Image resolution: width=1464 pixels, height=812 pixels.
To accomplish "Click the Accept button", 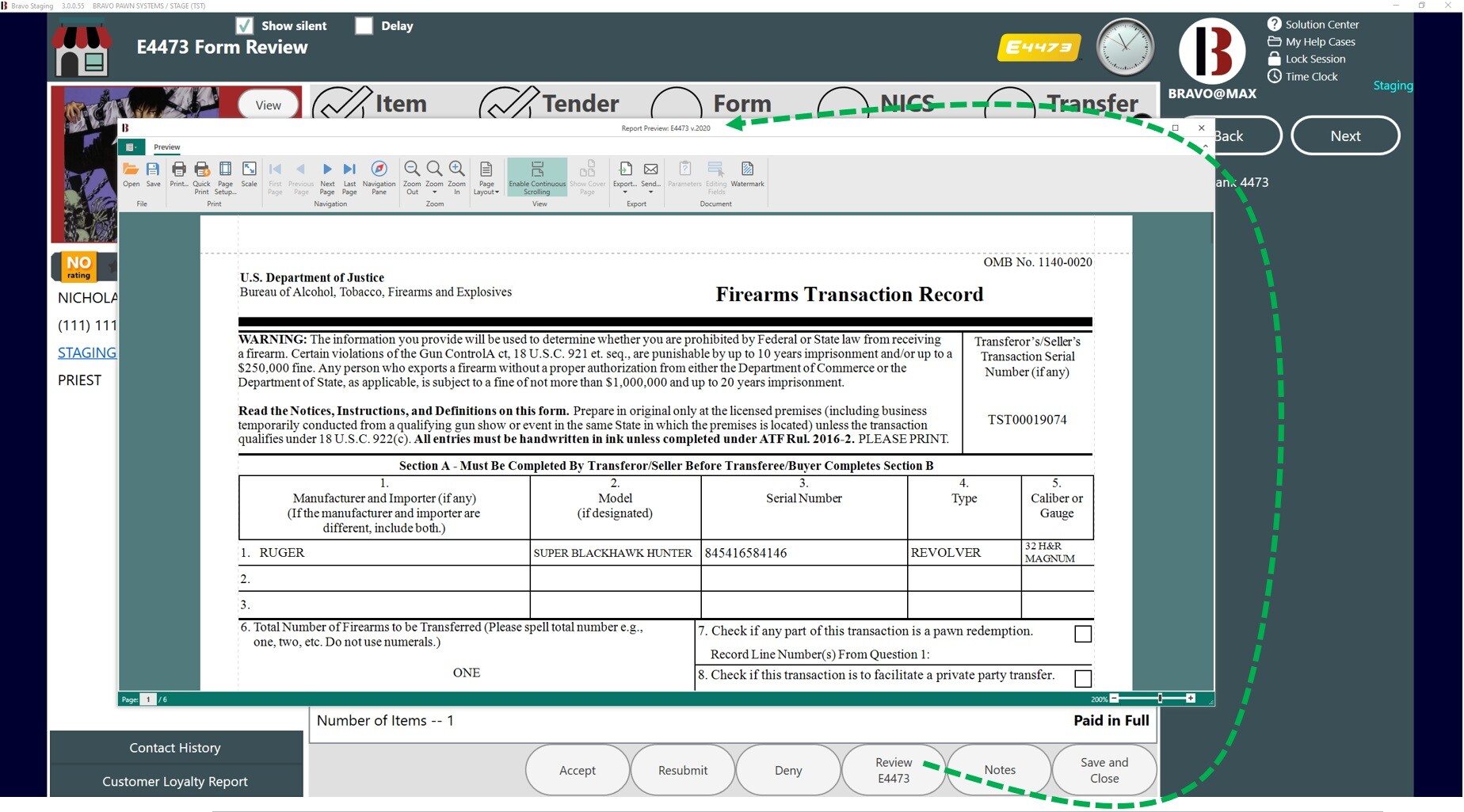I will coord(578,770).
